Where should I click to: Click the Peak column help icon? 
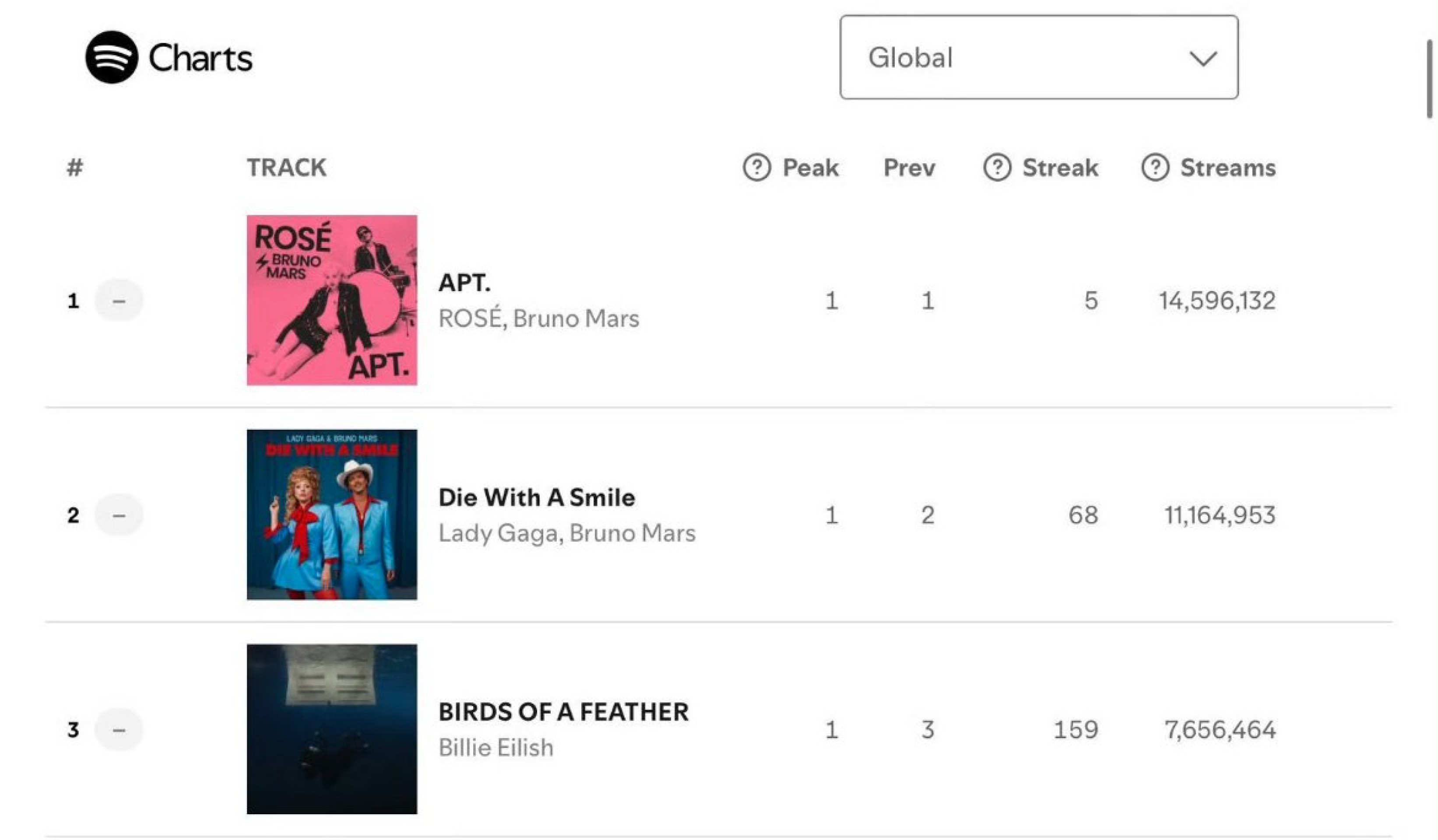point(757,168)
